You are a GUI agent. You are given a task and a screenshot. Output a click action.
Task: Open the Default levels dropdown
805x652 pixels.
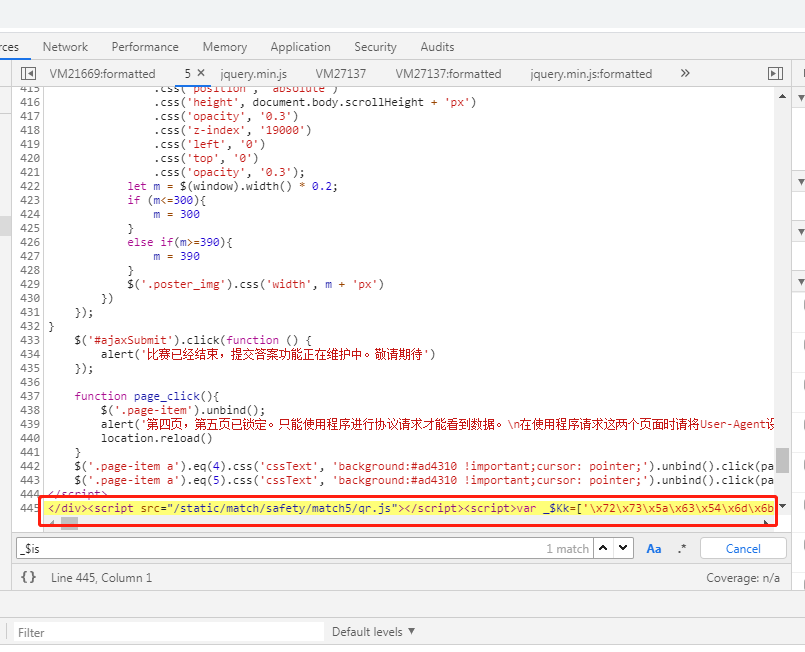(374, 632)
